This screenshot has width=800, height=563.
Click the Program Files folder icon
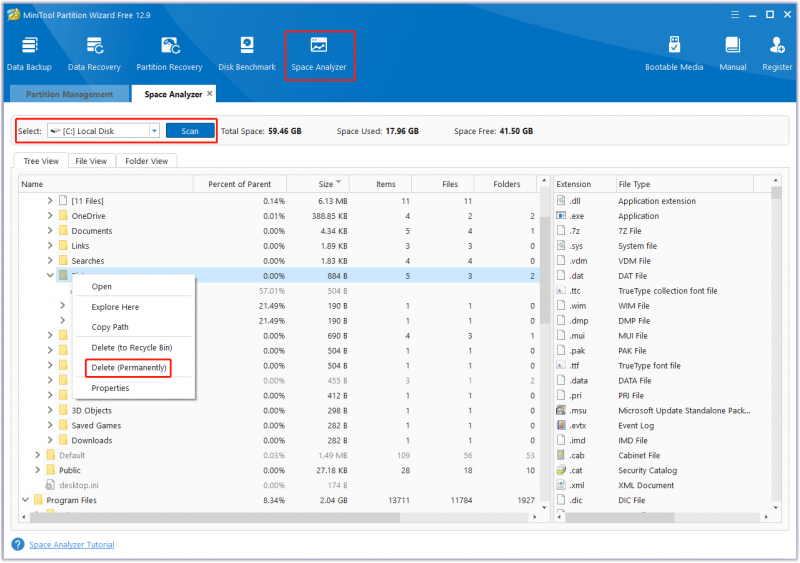(x=38, y=500)
